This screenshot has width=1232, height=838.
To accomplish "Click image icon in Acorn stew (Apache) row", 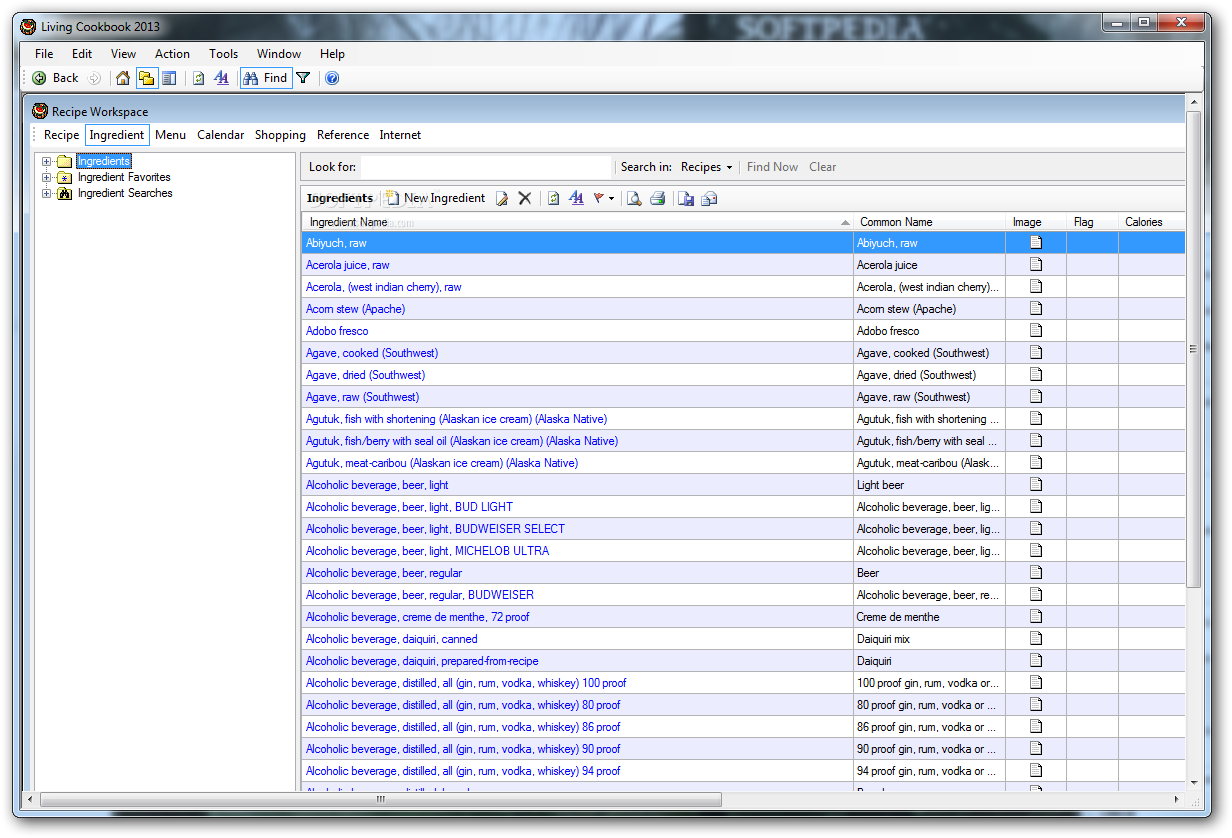I will [1036, 308].
